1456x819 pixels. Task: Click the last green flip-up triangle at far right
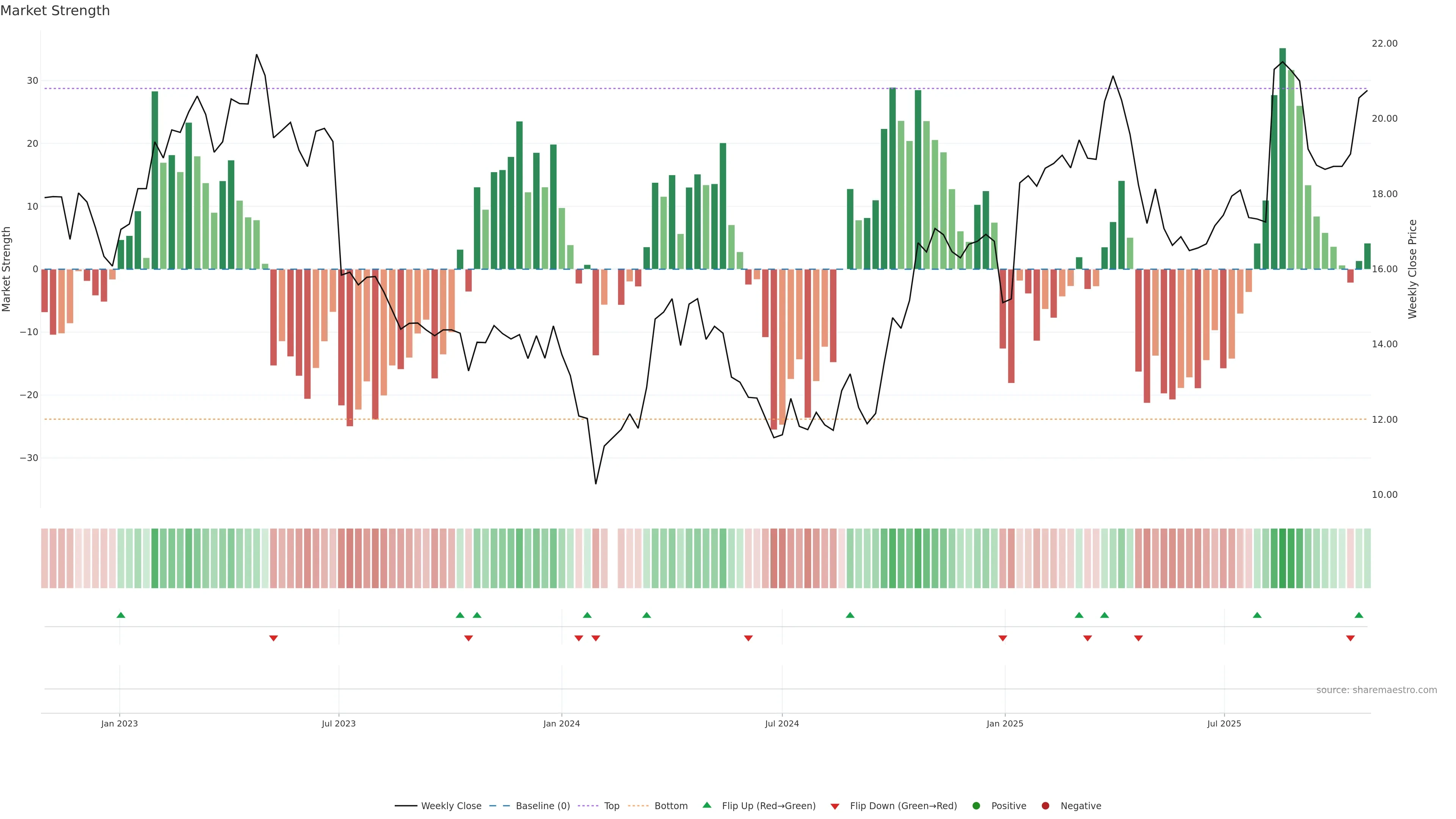[x=1359, y=615]
